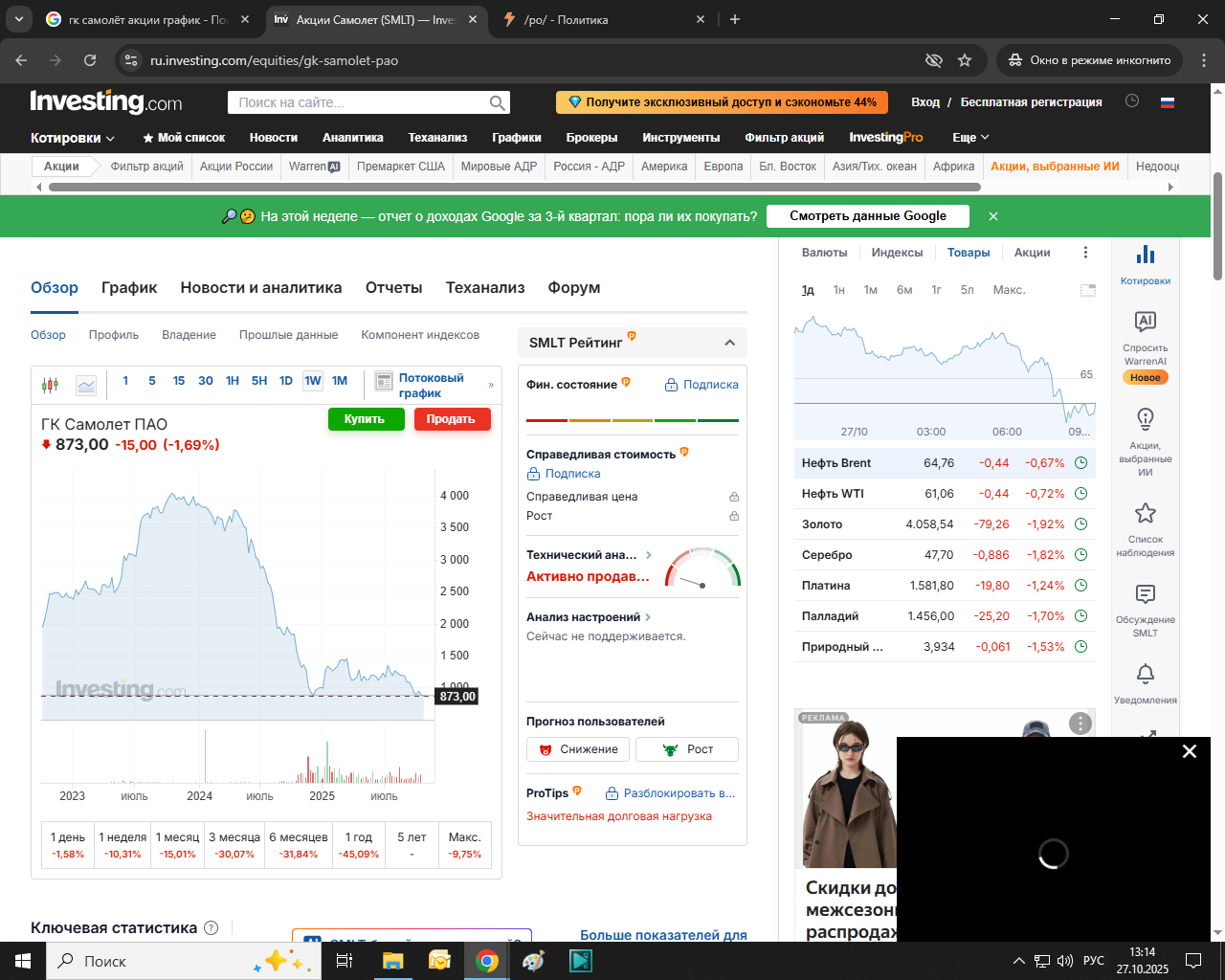Select the Валюты tab in quotes widget

coord(824,253)
